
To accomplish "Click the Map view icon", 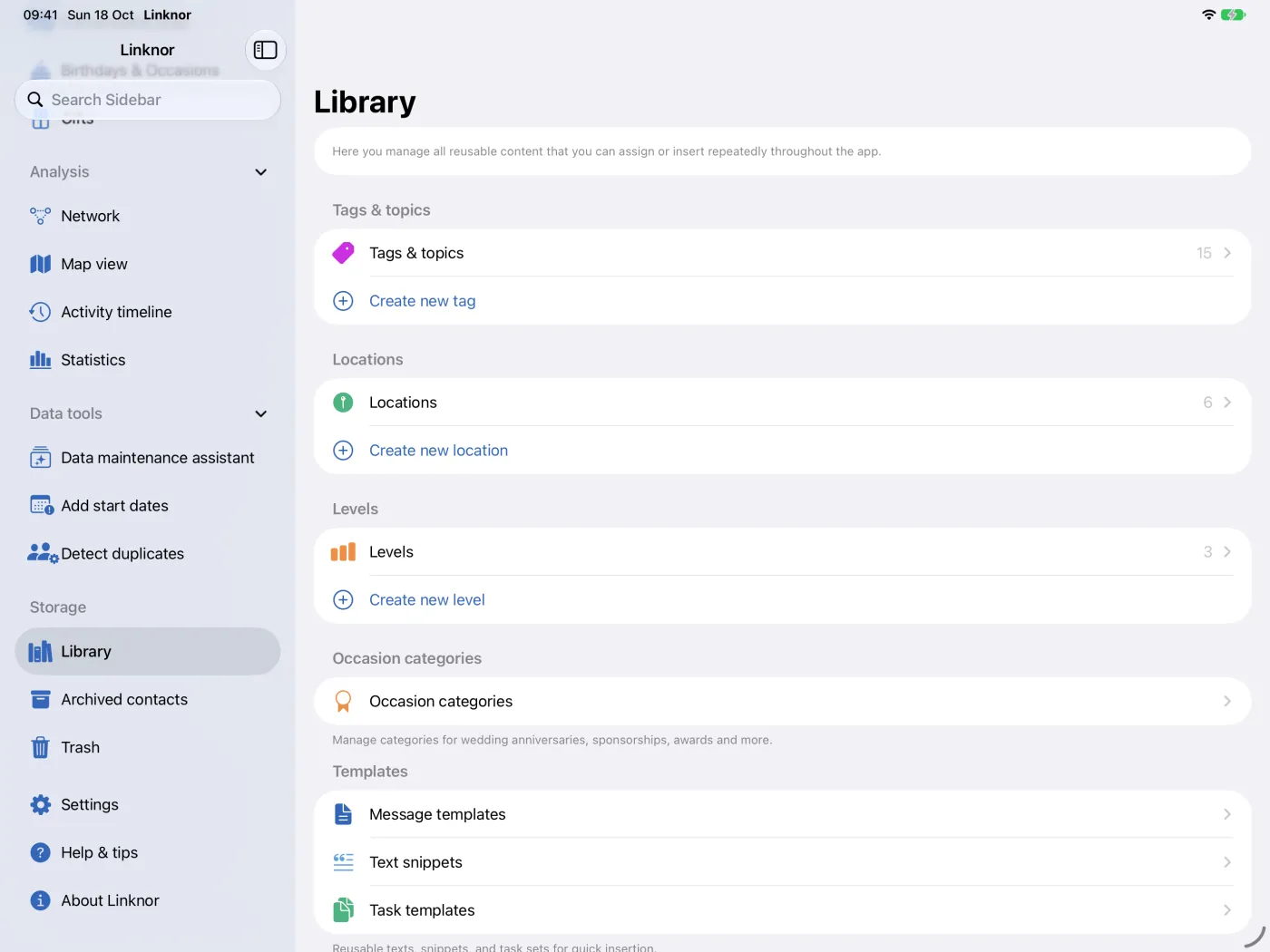I will tap(40, 264).
